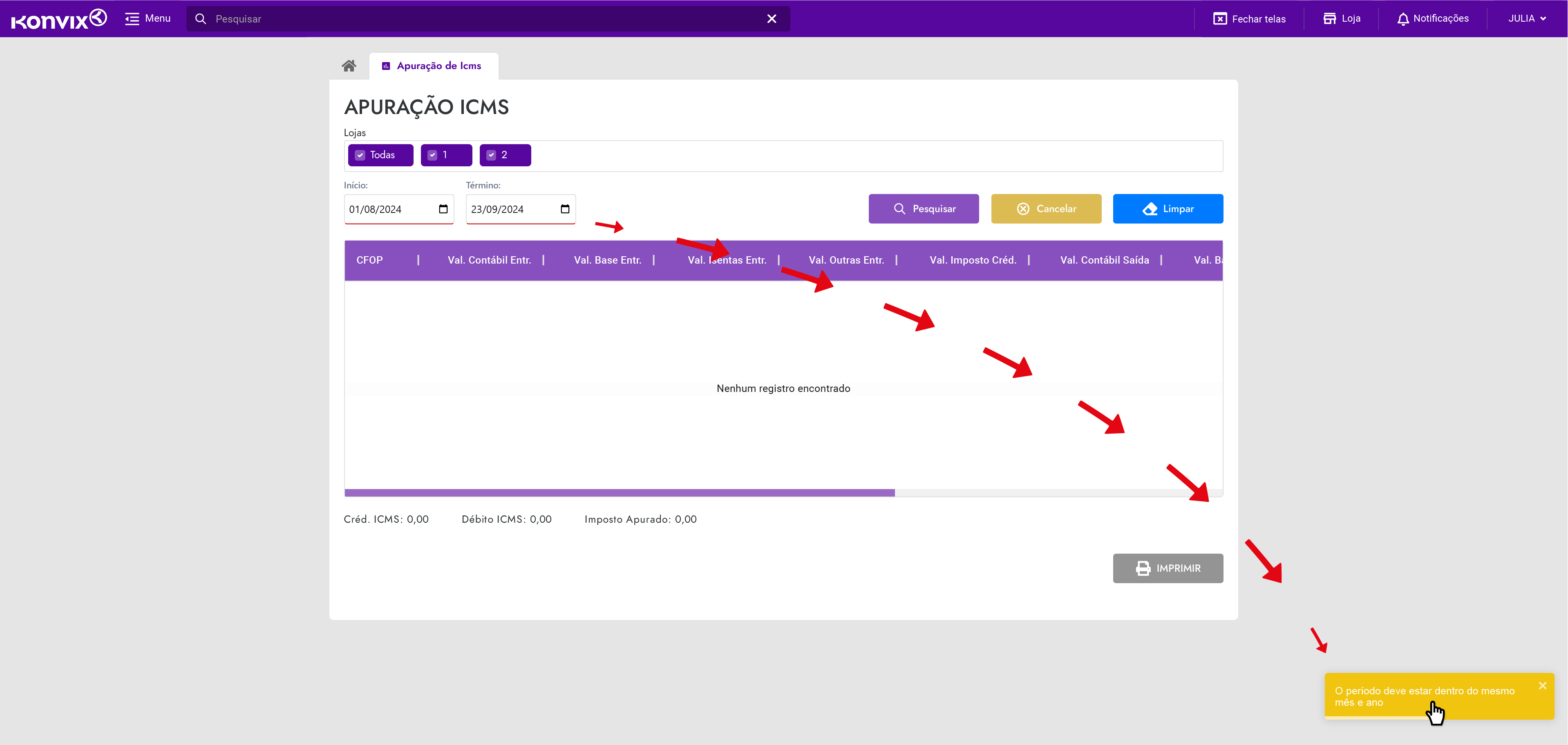Viewport: 1568px width, 745px height.
Task: Click the home icon tab
Action: 349,66
